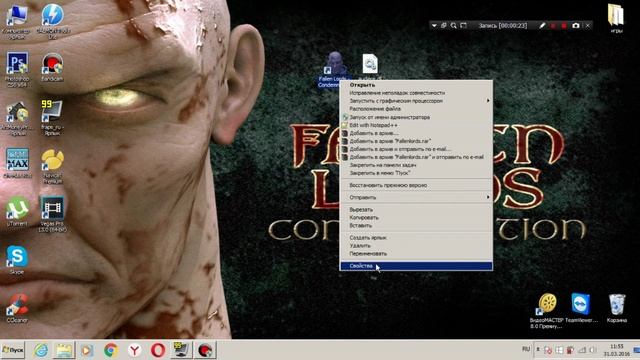Open Windows Explorer from the taskbar
Screen dimensions: 640x360
click(x=64, y=350)
